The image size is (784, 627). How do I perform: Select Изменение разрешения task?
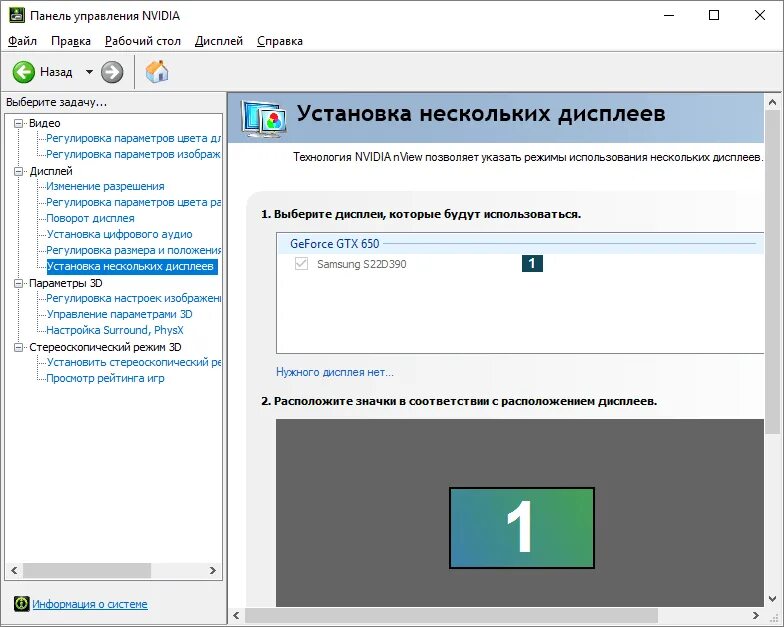point(106,186)
